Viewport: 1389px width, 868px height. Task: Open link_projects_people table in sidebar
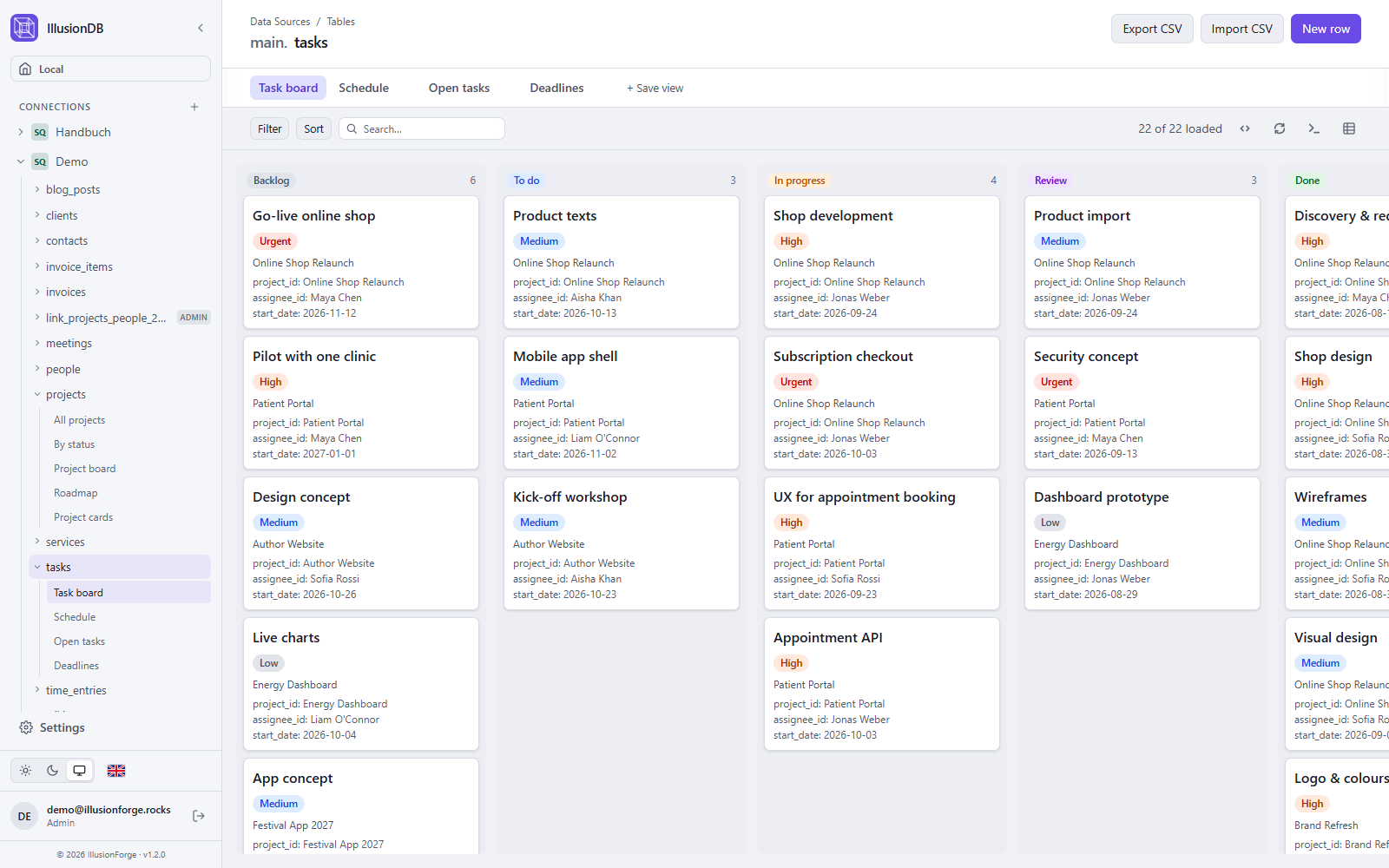pyautogui.click(x=105, y=318)
